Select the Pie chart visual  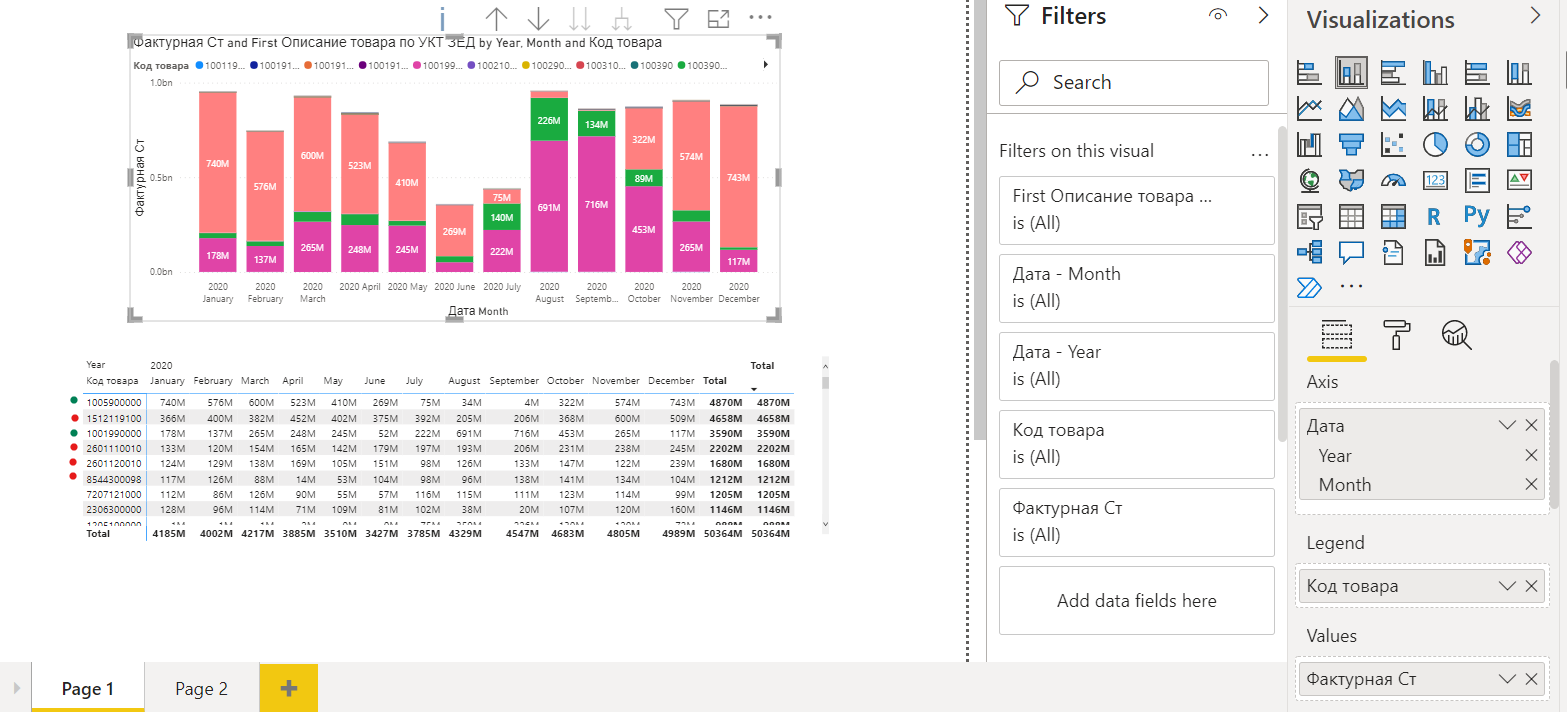click(1435, 144)
